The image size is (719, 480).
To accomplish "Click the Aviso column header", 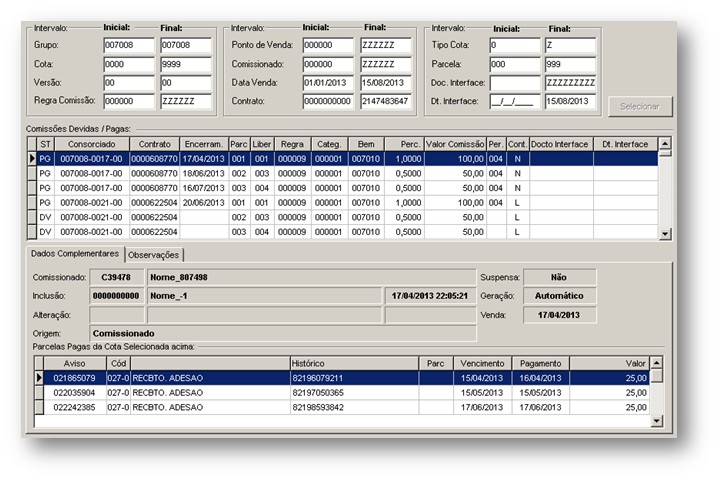I will tap(75, 364).
